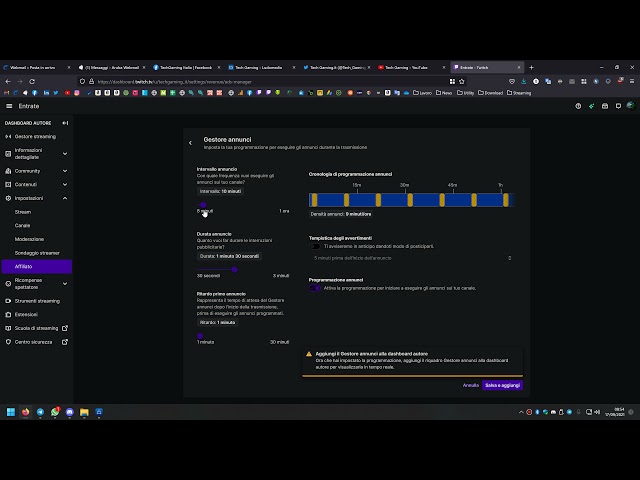Screen dimensions: 640x480
Task: Open Microsoft Store from the taskbar
Action: 99,412
